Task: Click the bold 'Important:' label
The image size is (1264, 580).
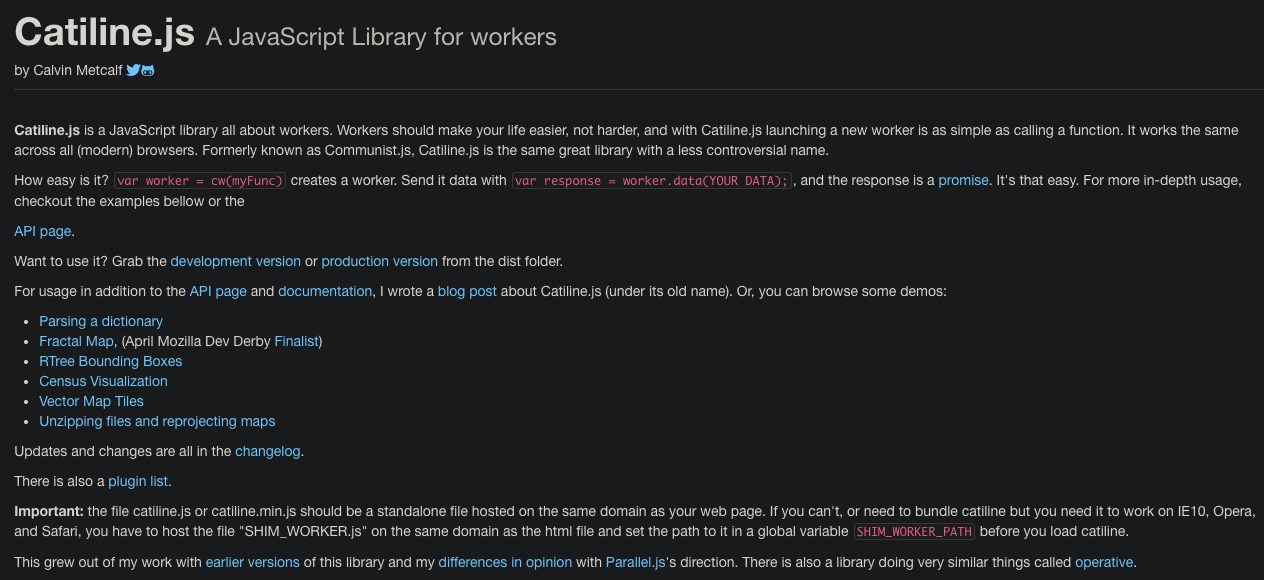Action: tap(48, 511)
